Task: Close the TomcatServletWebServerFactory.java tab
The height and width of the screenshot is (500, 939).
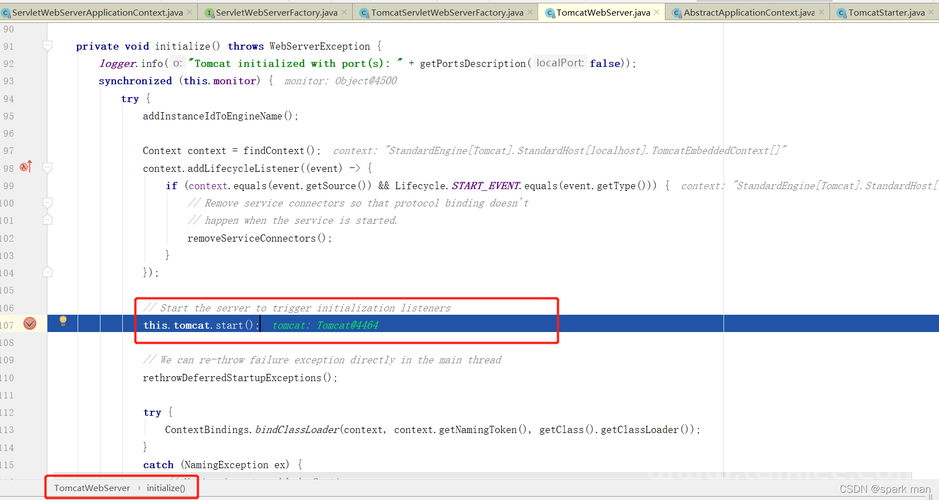Action: (531, 13)
